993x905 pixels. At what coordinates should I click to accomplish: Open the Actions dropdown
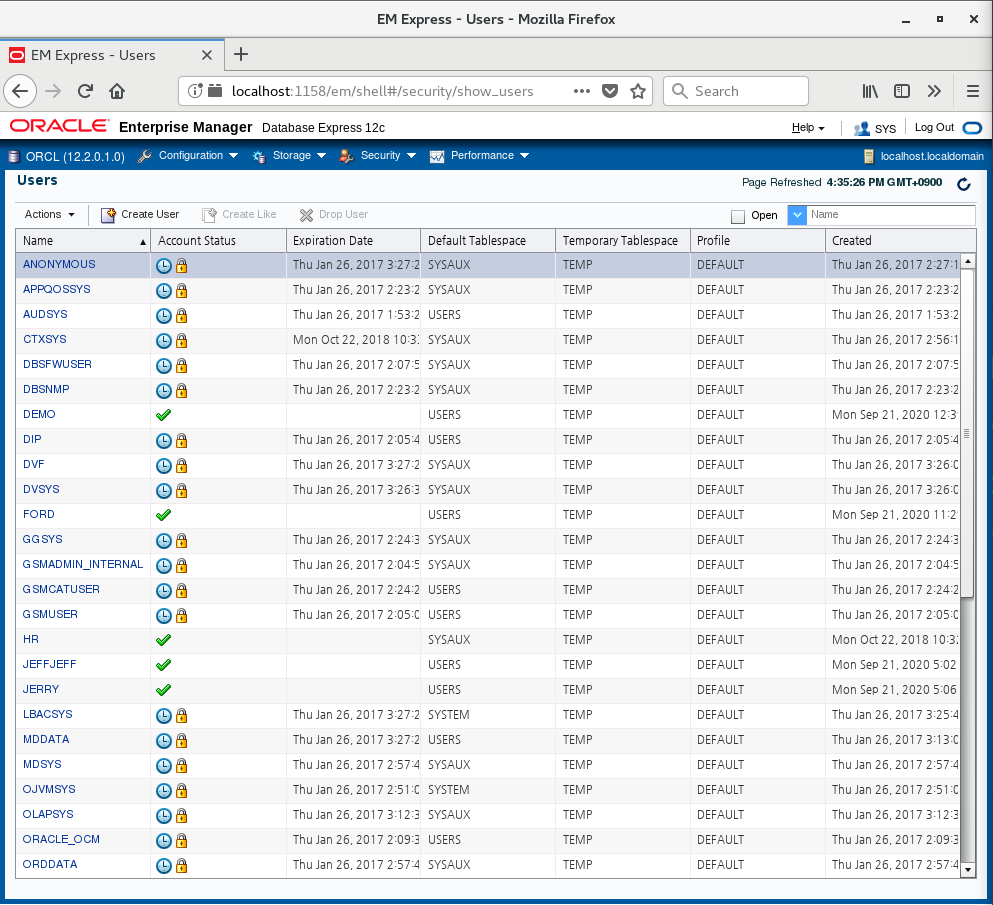49,215
